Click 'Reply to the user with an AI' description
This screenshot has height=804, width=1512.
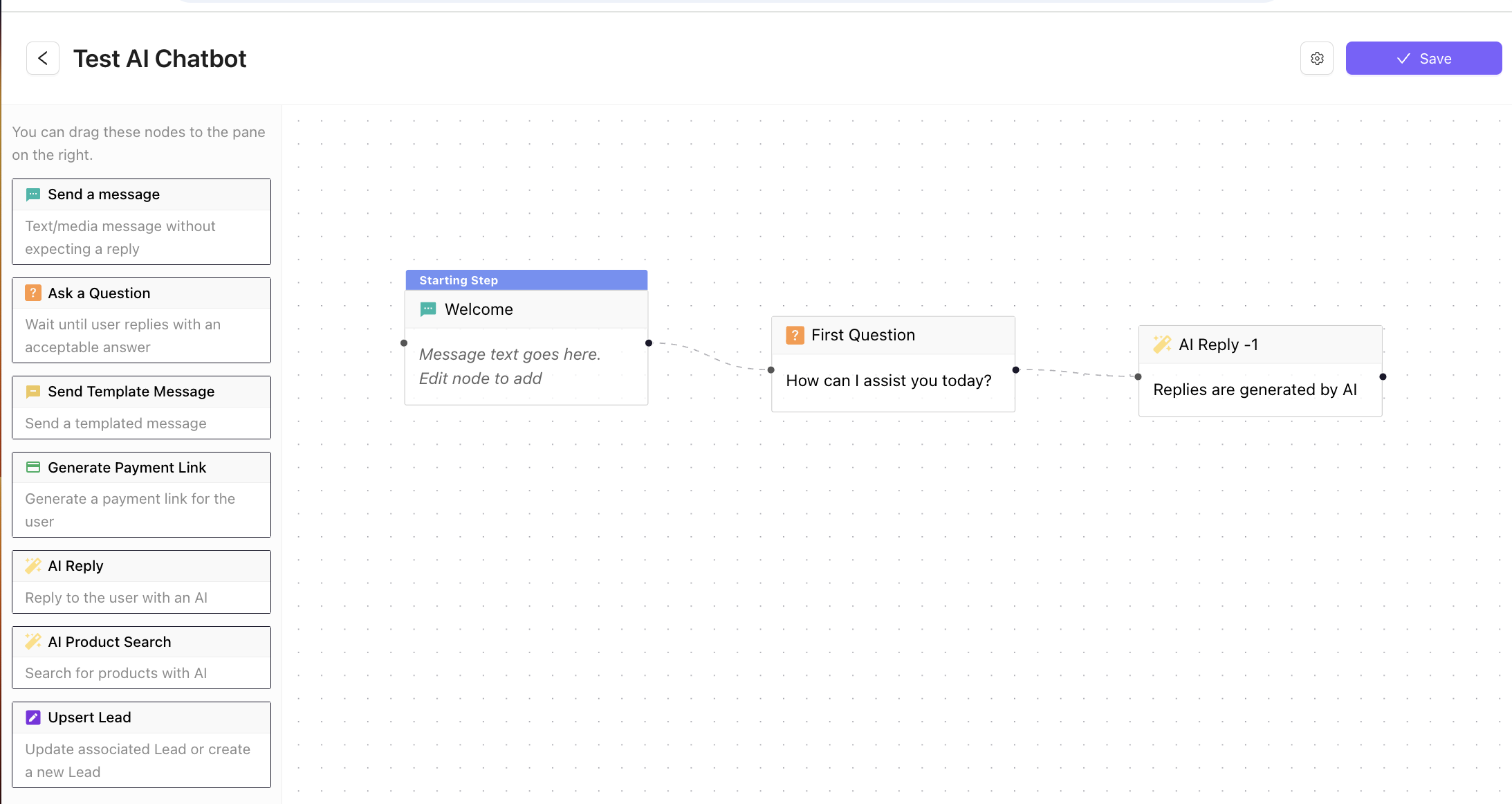116,598
